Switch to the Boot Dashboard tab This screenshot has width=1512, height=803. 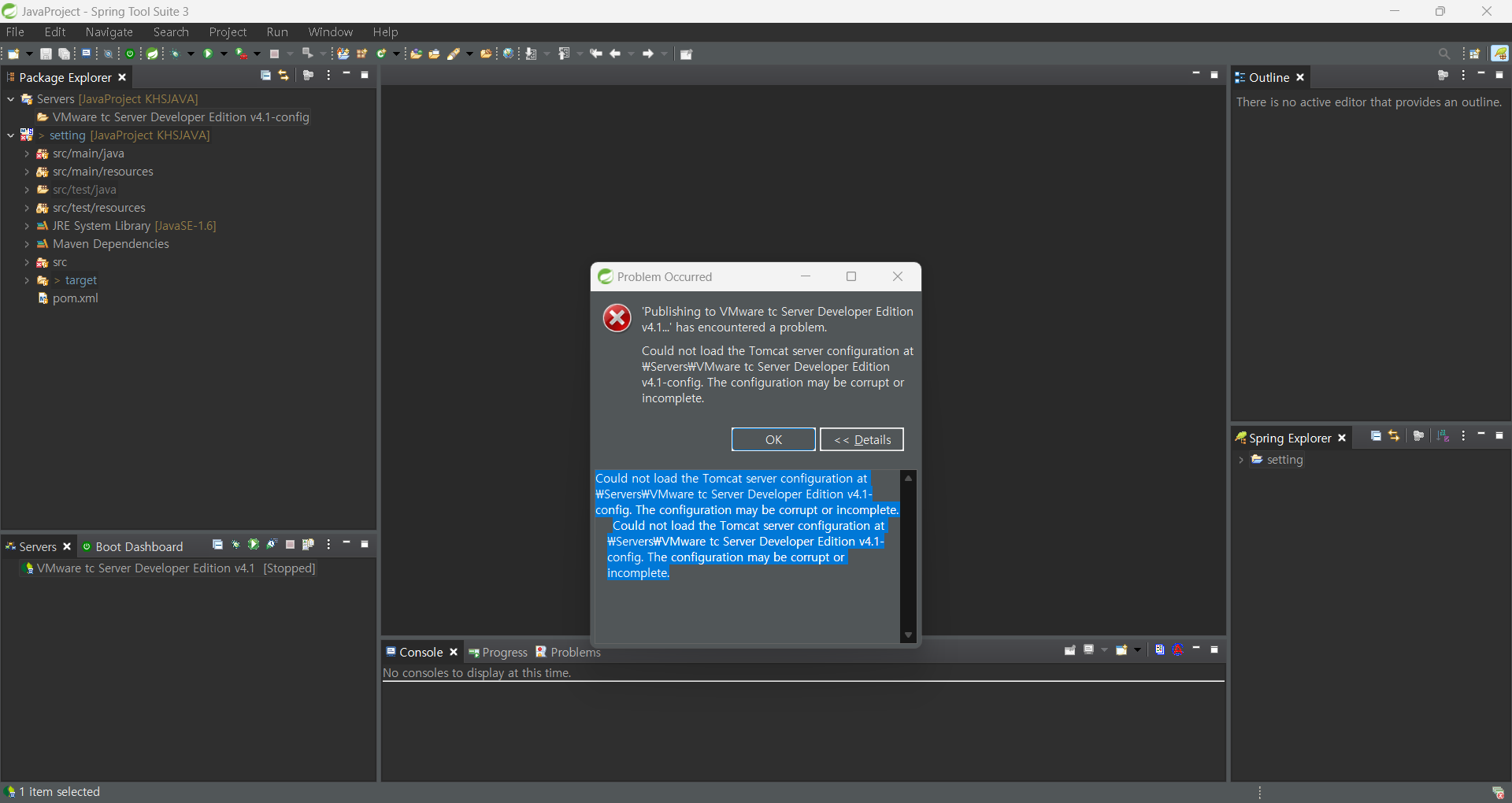(x=132, y=546)
